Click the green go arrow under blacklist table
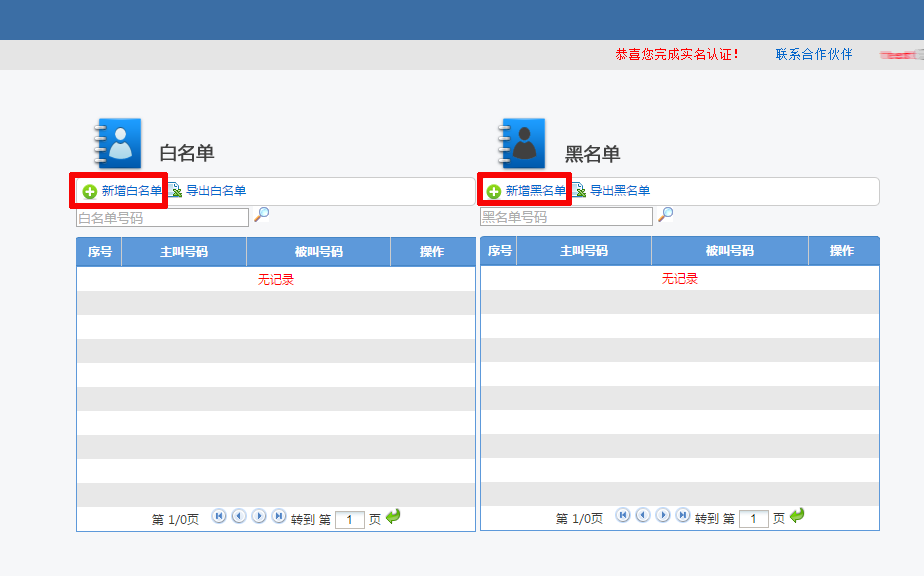The width and height of the screenshot is (924, 576). click(x=794, y=518)
